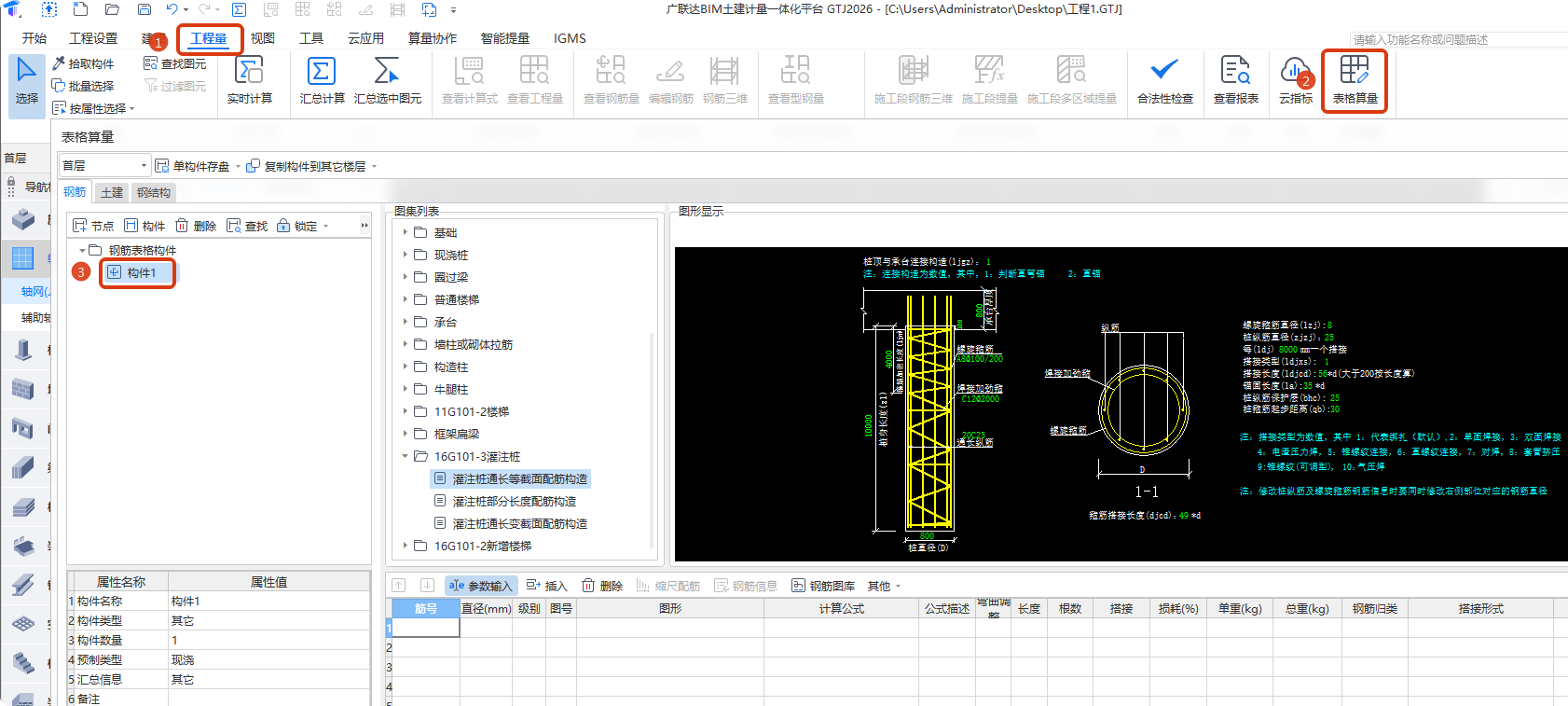Click the 云指标 cloud icon
The height and width of the screenshot is (706, 1568).
tap(1295, 72)
